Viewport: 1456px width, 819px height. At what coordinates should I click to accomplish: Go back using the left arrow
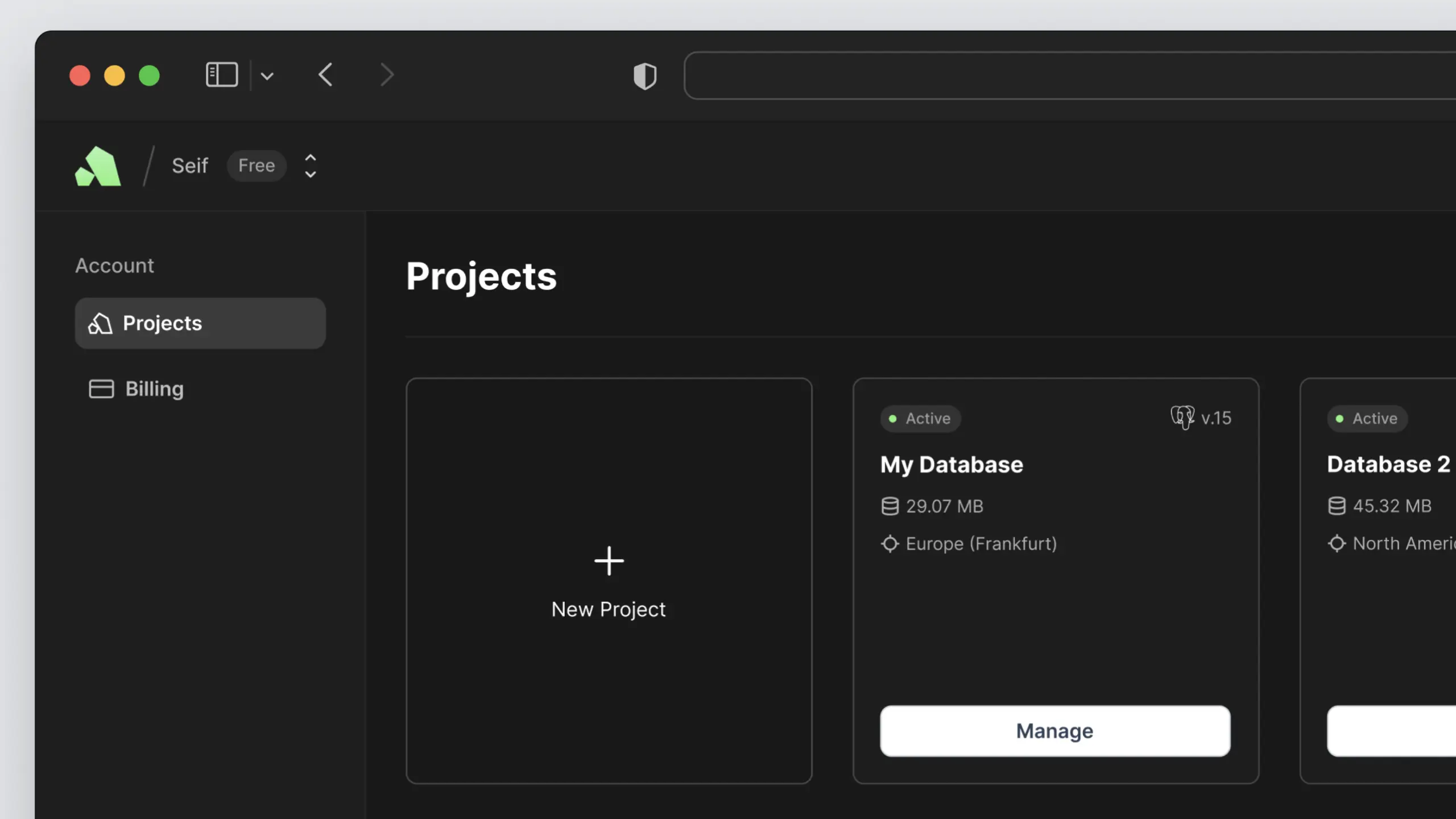tap(325, 75)
